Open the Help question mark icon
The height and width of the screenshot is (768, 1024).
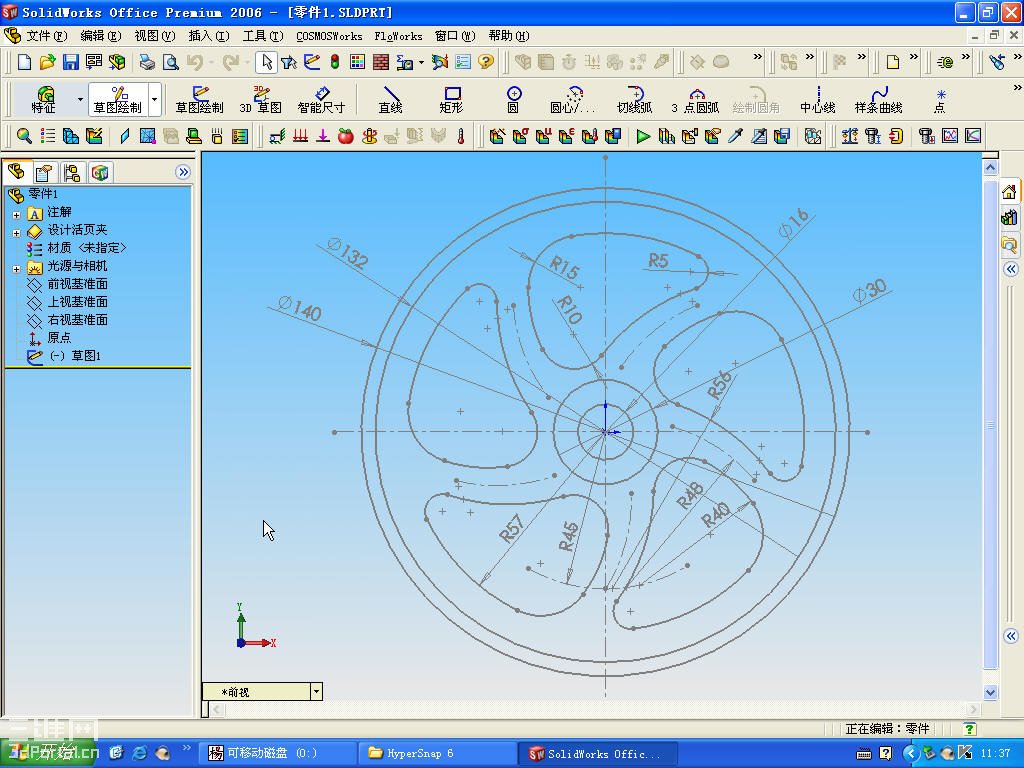(x=485, y=62)
